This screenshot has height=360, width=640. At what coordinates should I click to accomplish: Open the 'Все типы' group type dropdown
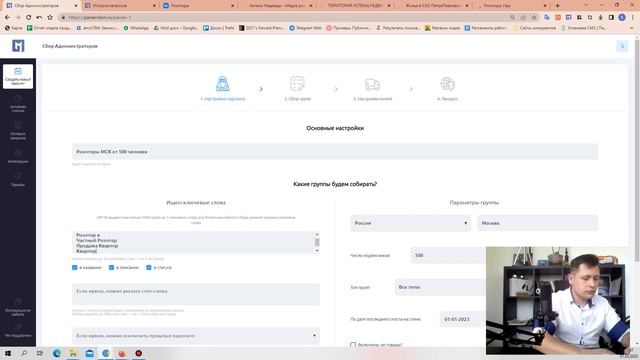tap(441, 287)
